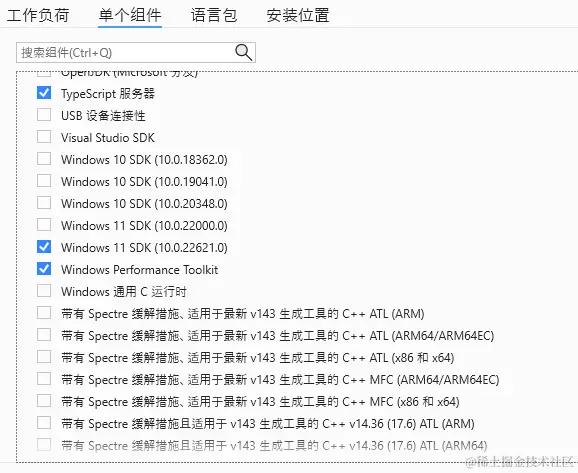Switch to the 工作负荷 tab
Image resolution: width=578 pixels, height=473 pixels.
(38, 15)
